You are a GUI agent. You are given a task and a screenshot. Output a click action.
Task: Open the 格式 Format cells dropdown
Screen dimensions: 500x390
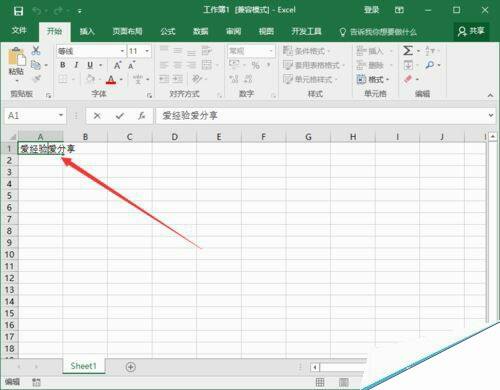pyautogui.click(x=373, y=79)
